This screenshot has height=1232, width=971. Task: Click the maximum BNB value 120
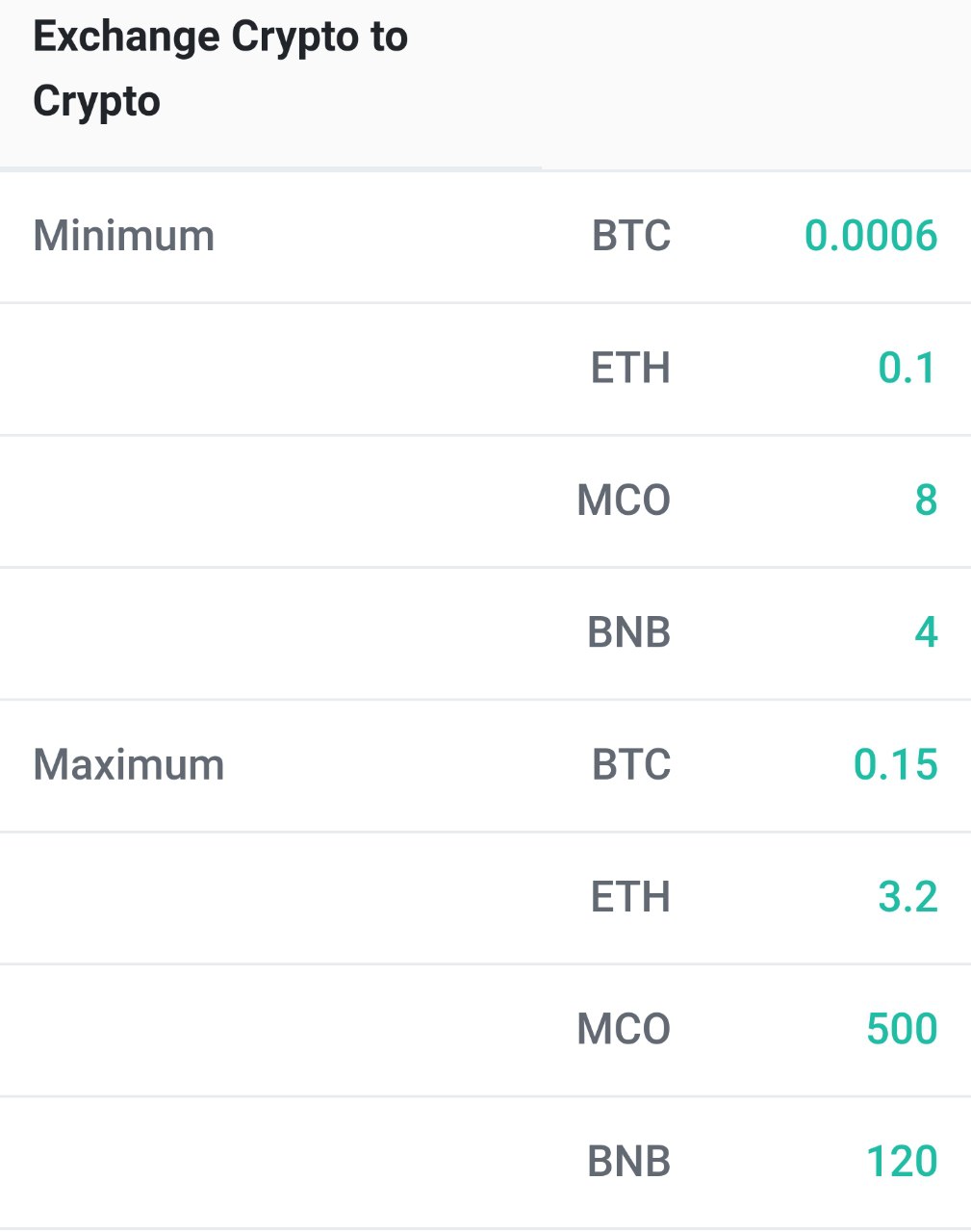click(901, 1162)
